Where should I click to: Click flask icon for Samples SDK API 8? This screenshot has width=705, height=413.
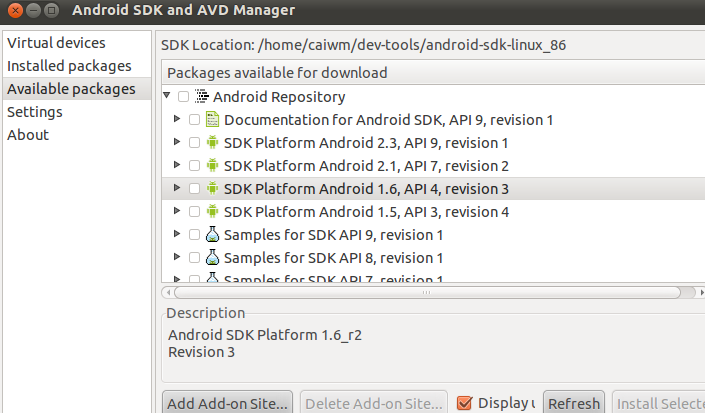pyautogui.click(x=212, y=257)
